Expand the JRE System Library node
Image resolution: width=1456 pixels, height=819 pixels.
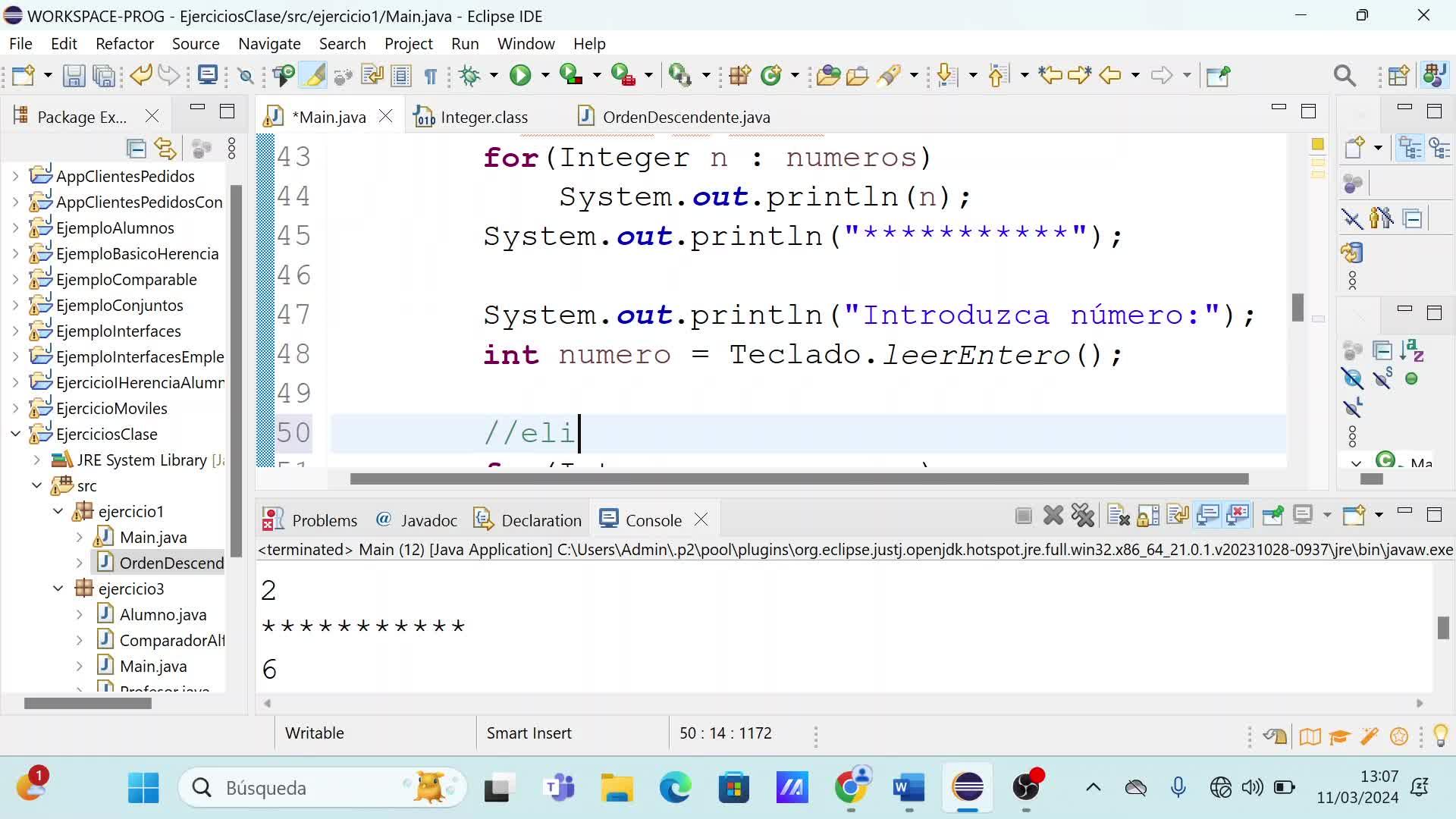coord(36,460)
